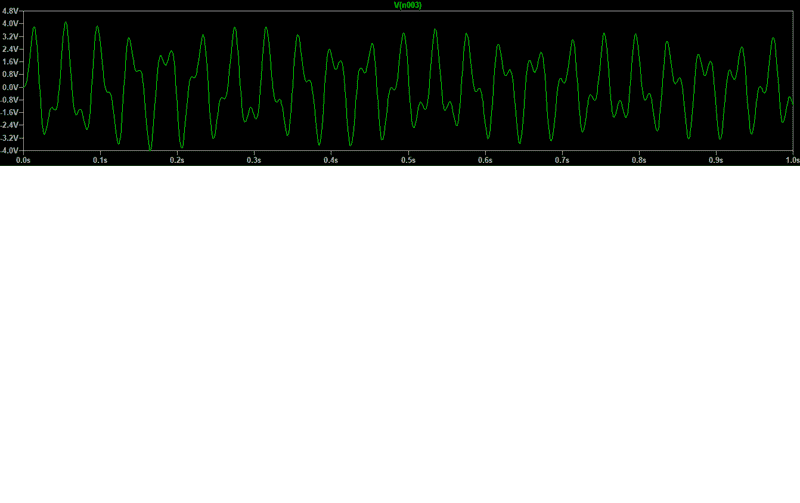Click the 0.0s time axis label
This screenshot has height=503, width=800.
click(x=24, y=160)
